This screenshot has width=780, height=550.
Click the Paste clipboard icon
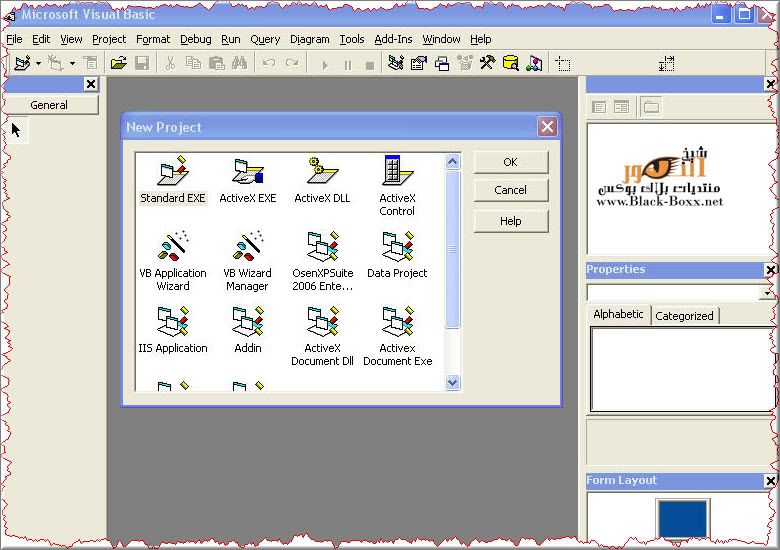click(x=216, y=63)
